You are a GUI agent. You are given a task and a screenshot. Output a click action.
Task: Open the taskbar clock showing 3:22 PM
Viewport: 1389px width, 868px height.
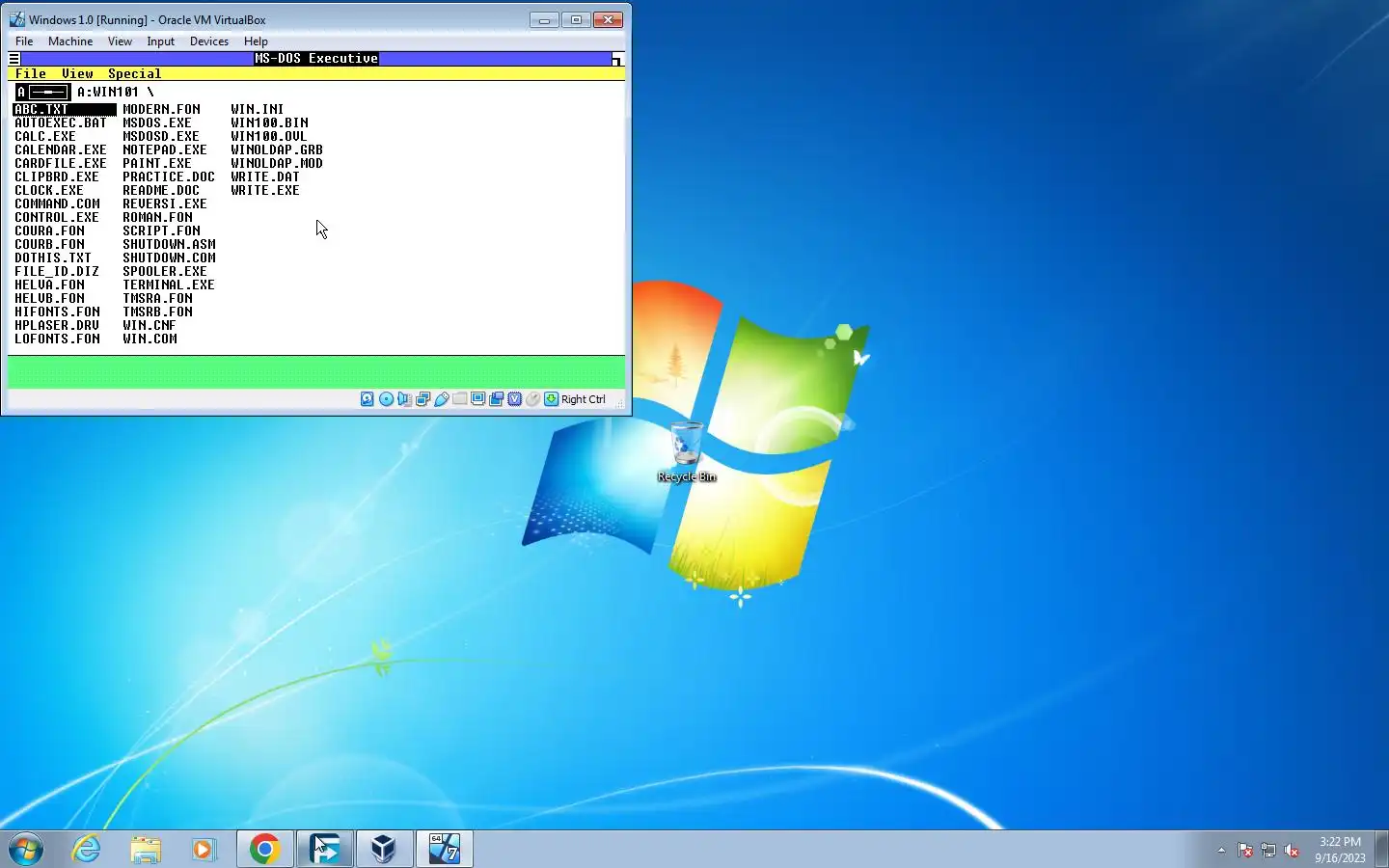pyautogui.click(x=1340, y=850)
